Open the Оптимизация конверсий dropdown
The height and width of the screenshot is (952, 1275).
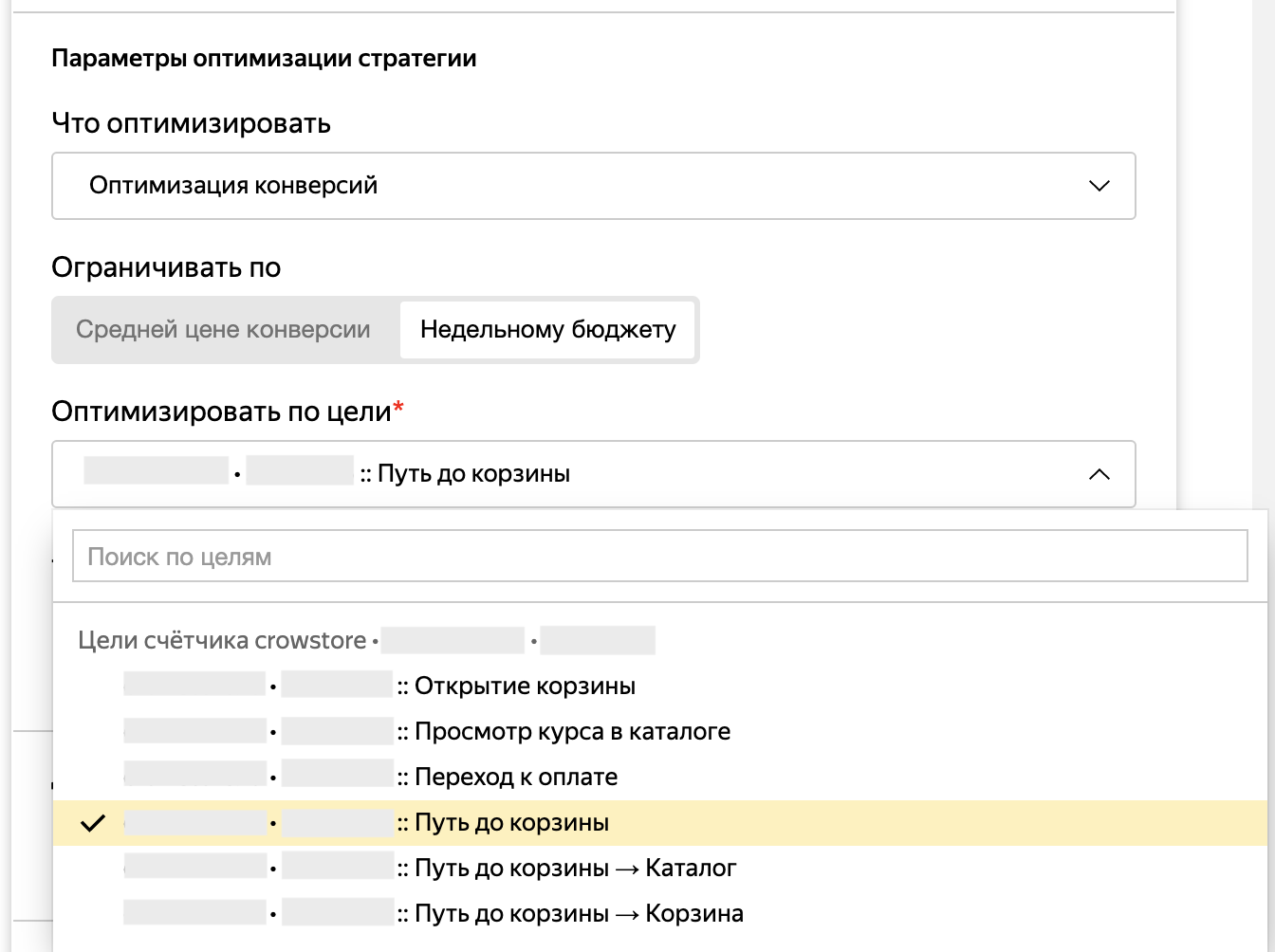pos(593,186)
